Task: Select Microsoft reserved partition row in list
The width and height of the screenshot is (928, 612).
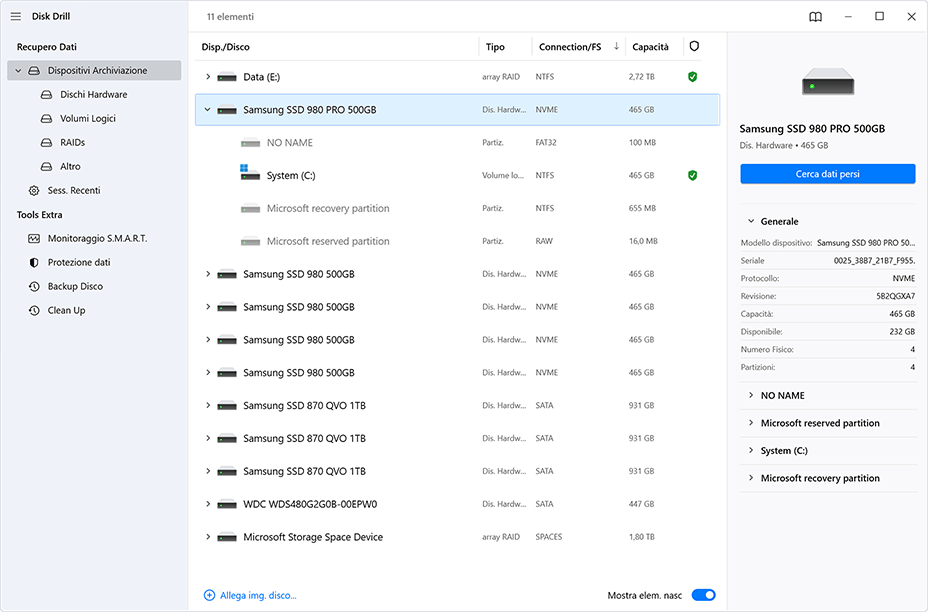Action: click(457, 241)
